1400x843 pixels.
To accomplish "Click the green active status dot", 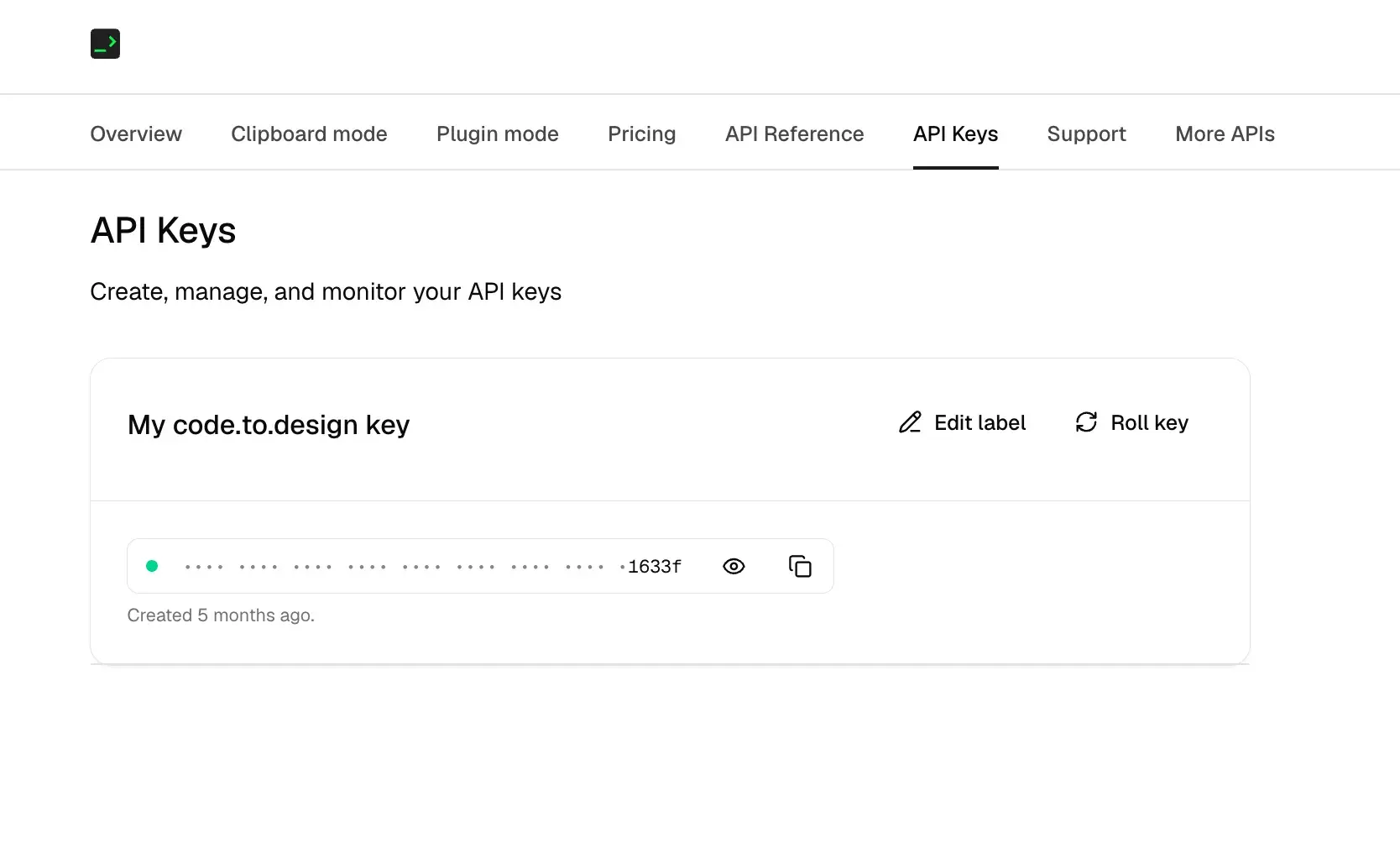I will (x=152, y=566).
